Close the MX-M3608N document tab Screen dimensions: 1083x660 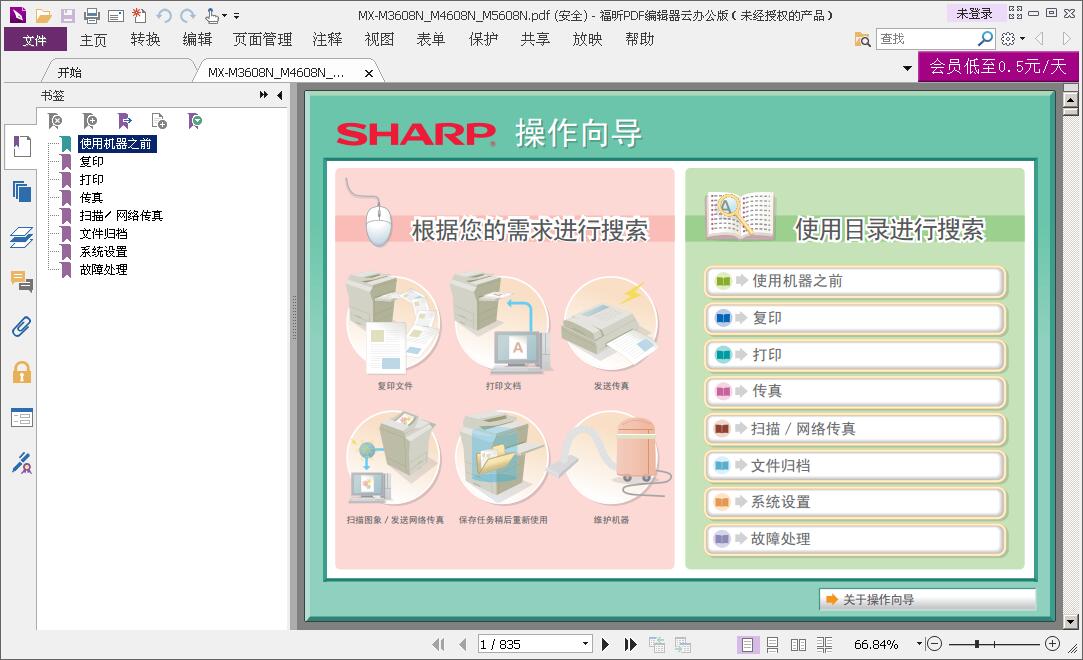tap(369, 72)
